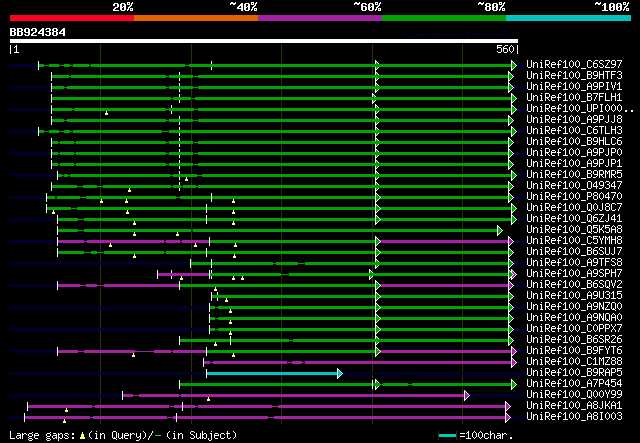Click the UniRef100_A9PJP0 label
The height and width of the screenshot is (443, 640).
574,153
